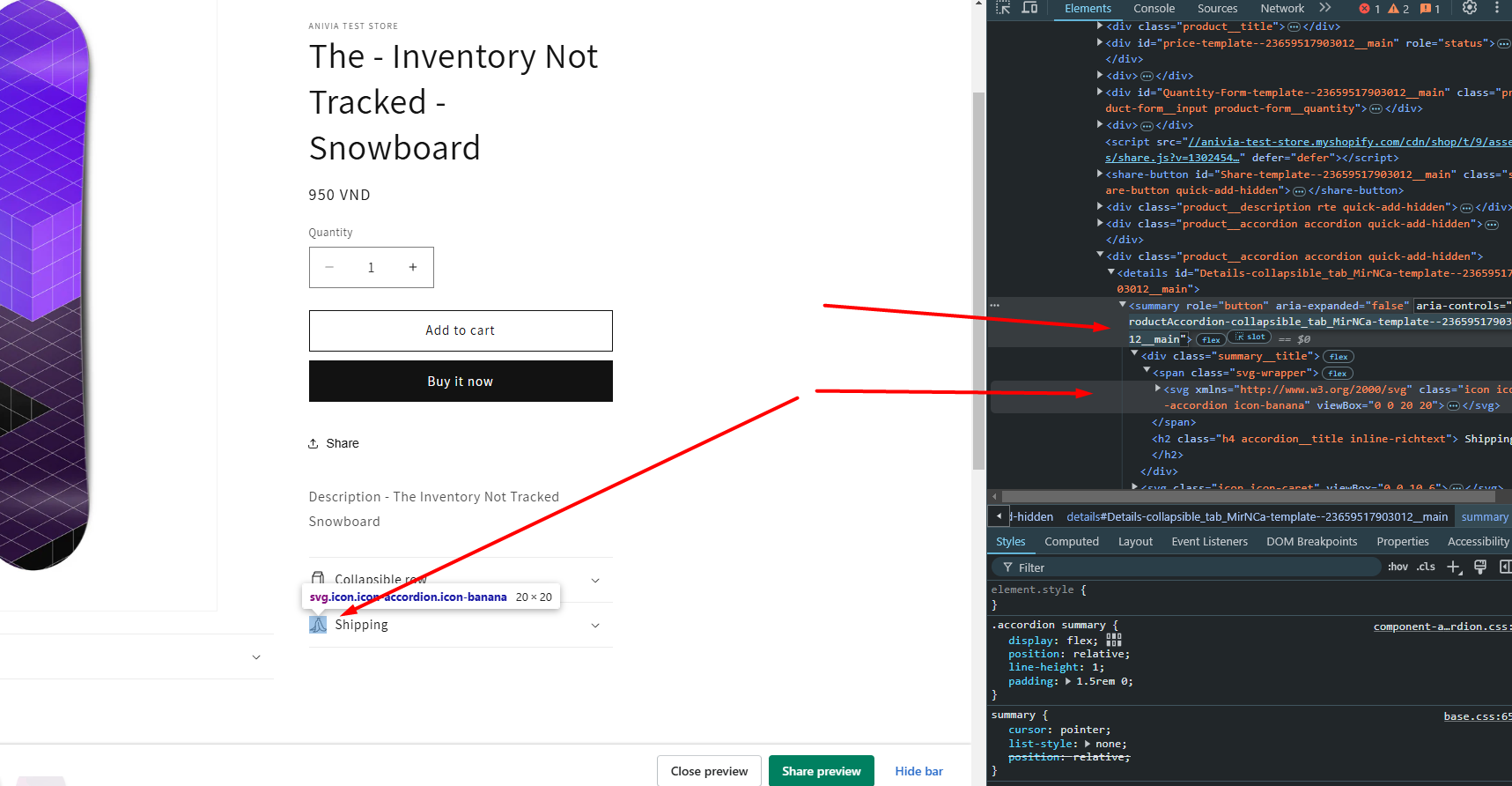The height and width of the screenshot is (786, 1512).
Task: Collapse the summary role=button node
Action: tap(1123, 305)
